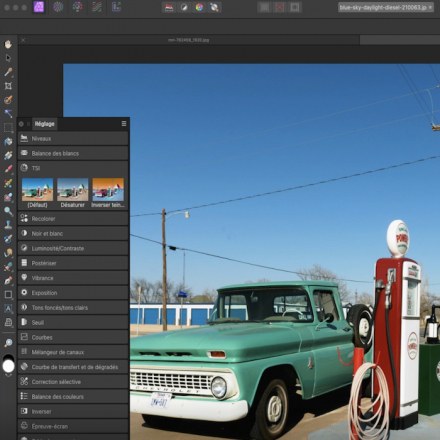Select the Rectangle shape tool
440x440 pixels.
8,295
